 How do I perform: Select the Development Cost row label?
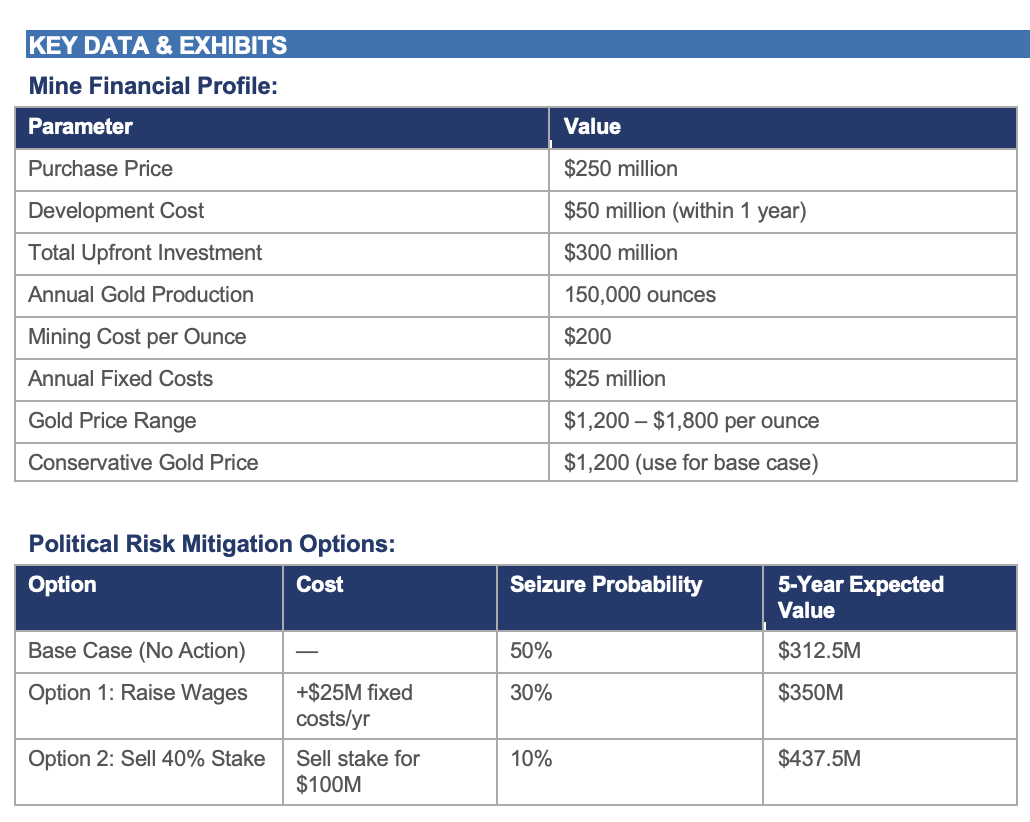pos(116,211)
